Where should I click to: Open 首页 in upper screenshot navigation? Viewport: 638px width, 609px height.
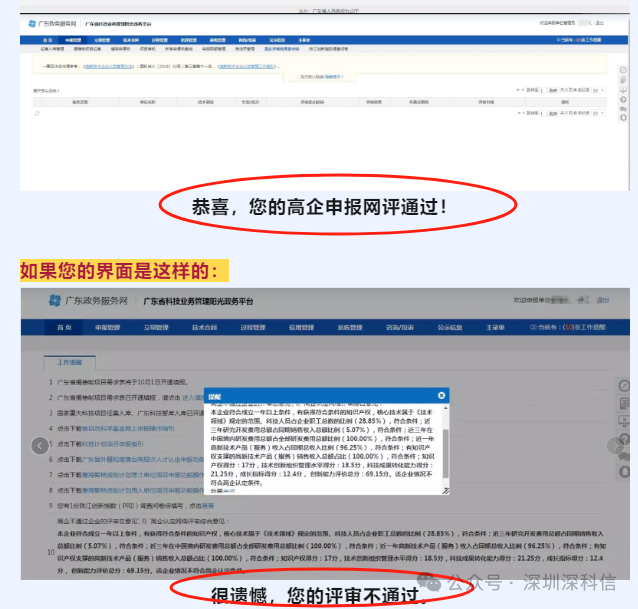[x=47, y=40]
